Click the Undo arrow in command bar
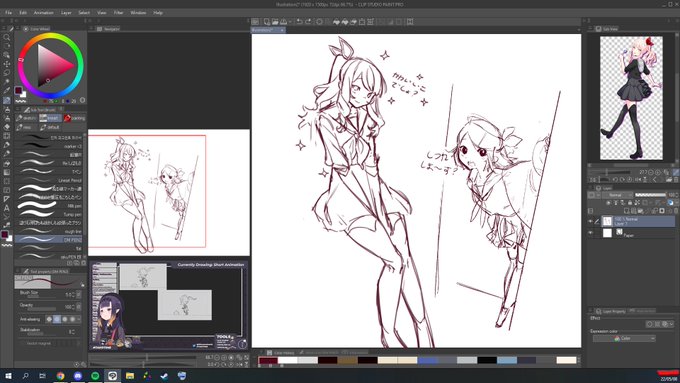 tap(299, 21)
